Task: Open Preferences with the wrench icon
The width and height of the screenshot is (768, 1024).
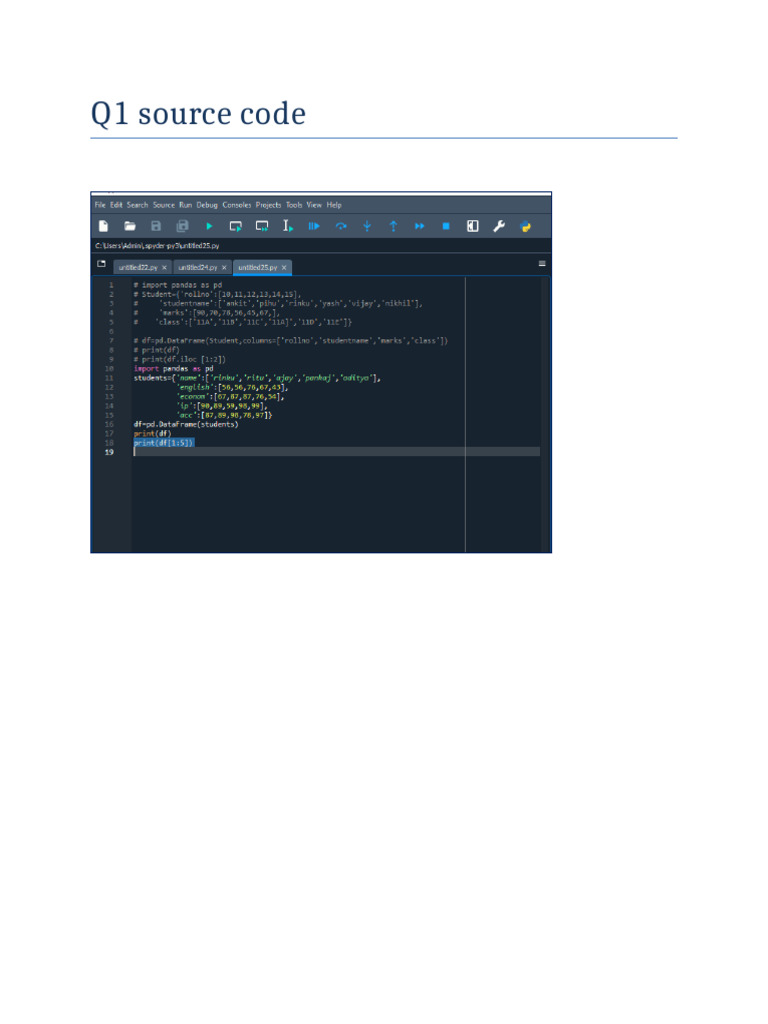Action: 499,226
